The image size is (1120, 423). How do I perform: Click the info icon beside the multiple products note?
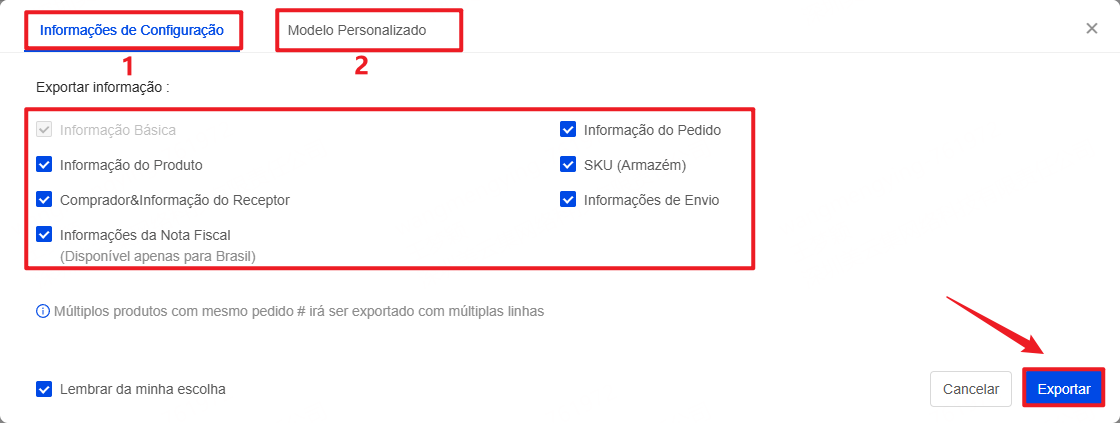point(42,311)
